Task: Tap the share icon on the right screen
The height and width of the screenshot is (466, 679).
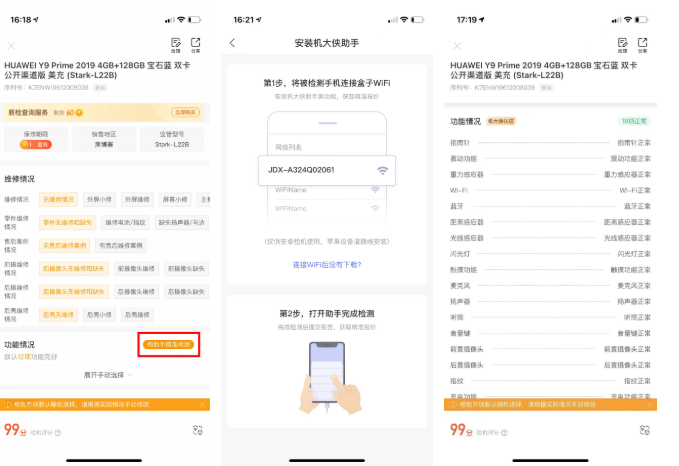Action: tap(642, 45)
